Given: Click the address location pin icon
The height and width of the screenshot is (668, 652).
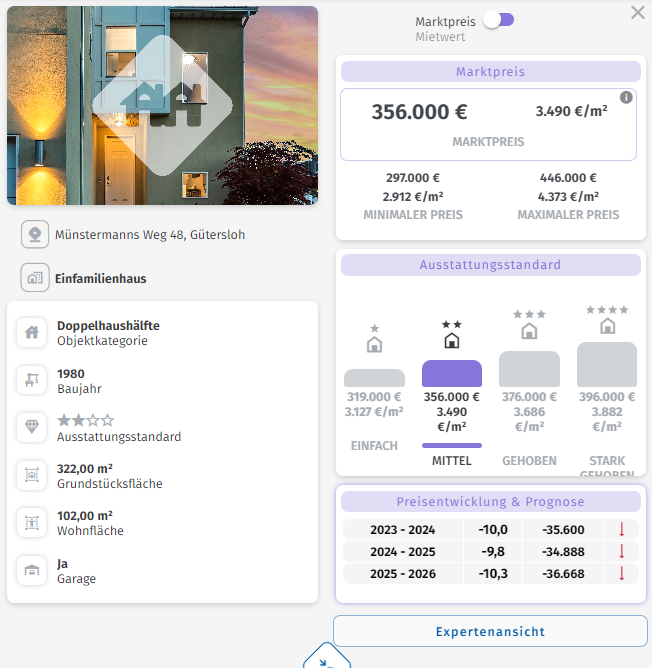Looking at the screenshot, I should [35, 234].
